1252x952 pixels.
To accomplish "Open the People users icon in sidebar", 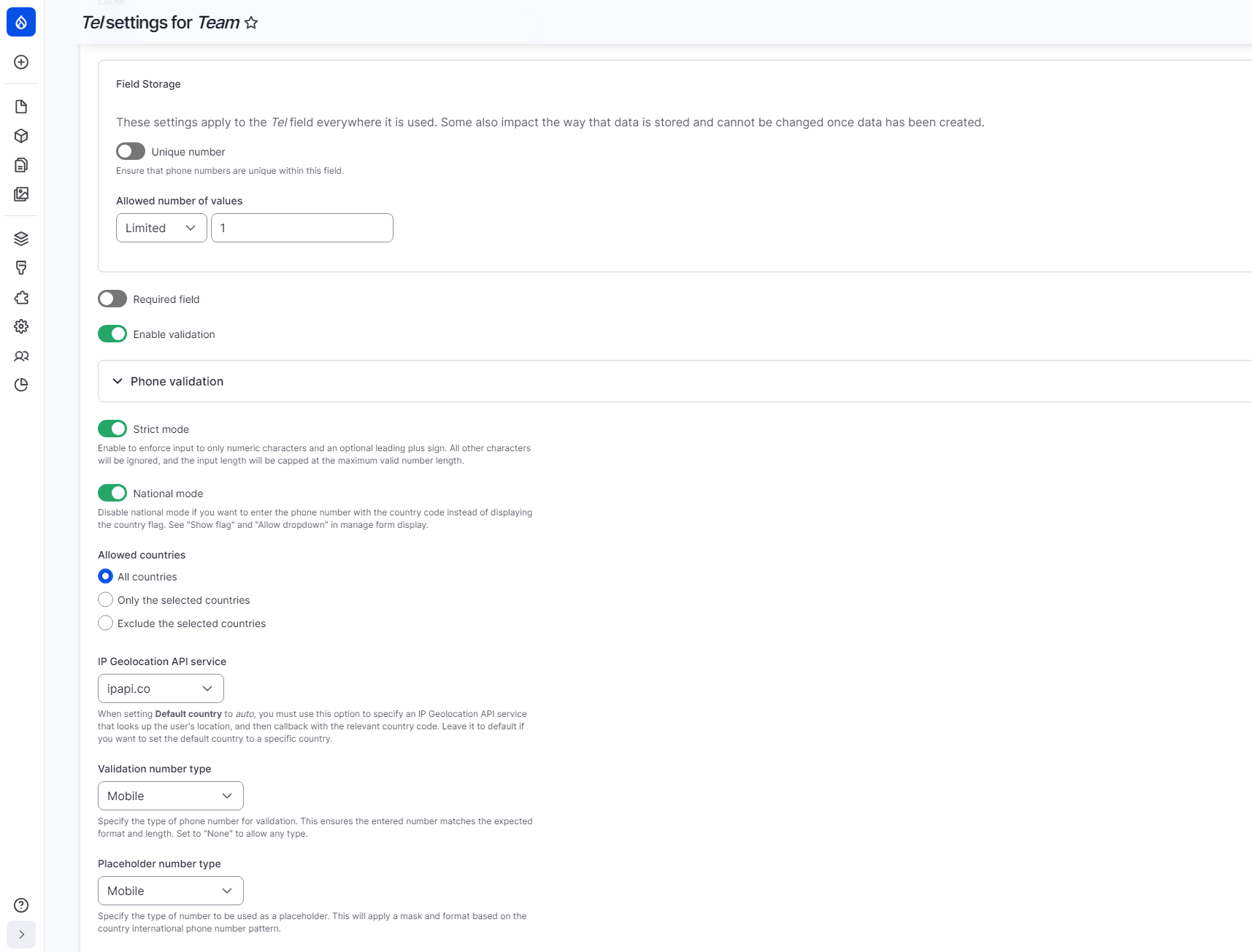I will click(21, 356).
